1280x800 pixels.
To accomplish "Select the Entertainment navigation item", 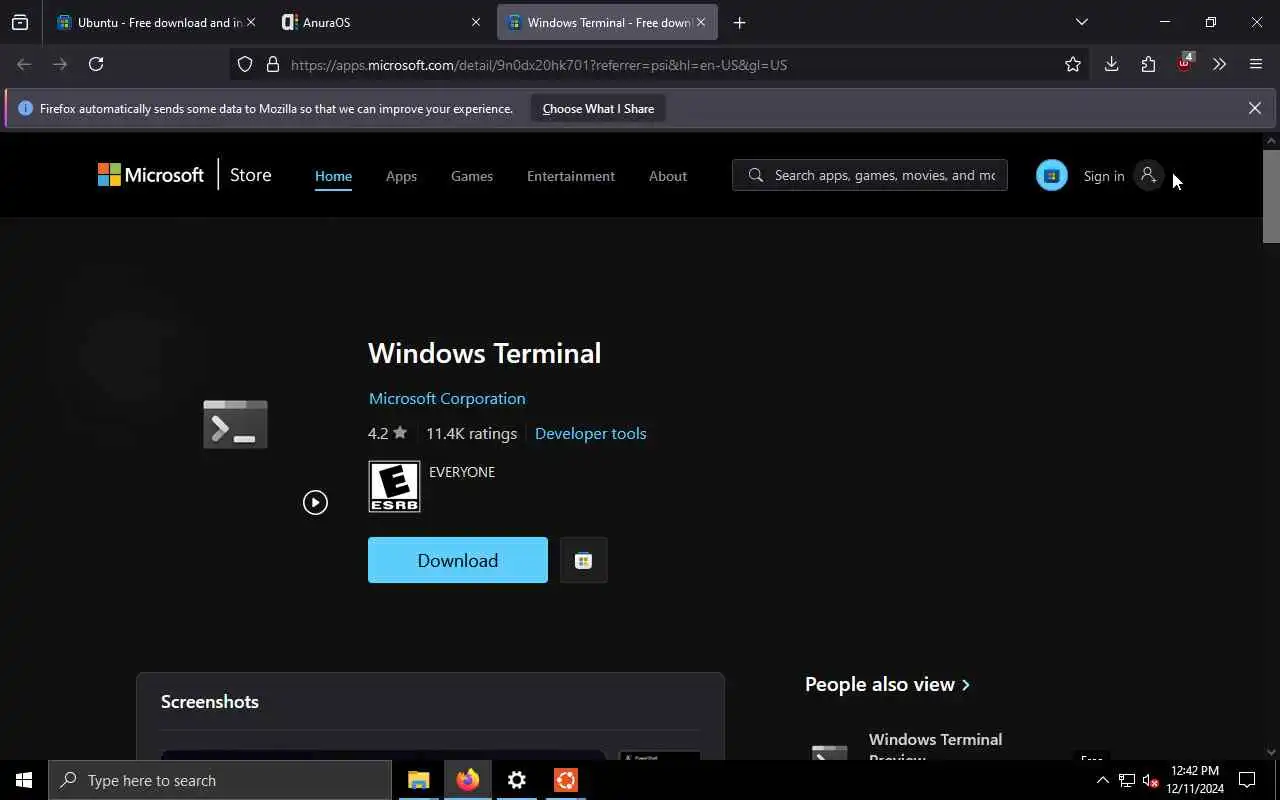I will [x=571, y=176].
